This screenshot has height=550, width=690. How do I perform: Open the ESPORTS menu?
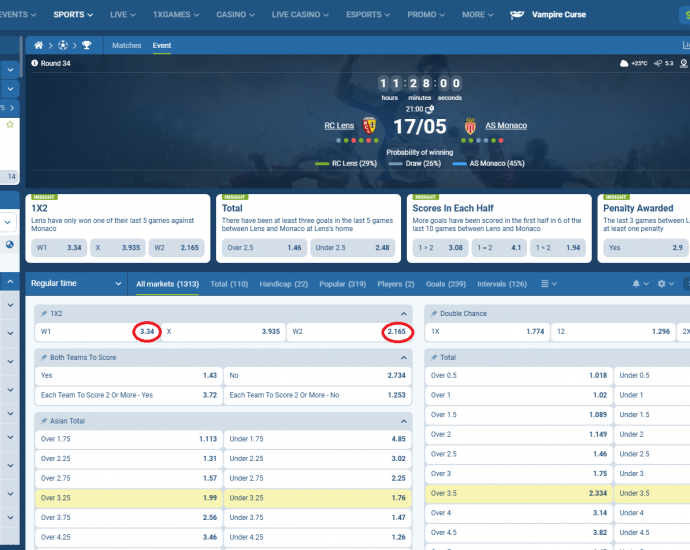pyautogui.click(x=368, y=15)
